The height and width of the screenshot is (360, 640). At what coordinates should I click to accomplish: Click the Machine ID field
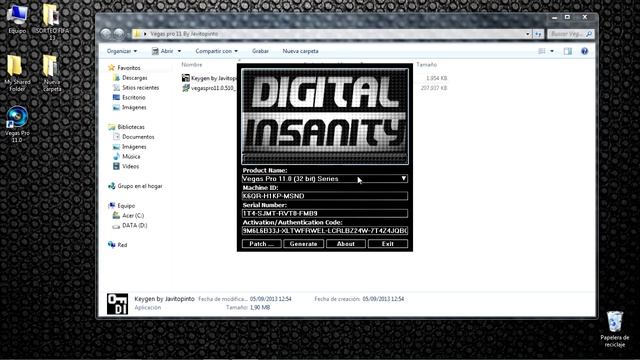click(325, 196)
